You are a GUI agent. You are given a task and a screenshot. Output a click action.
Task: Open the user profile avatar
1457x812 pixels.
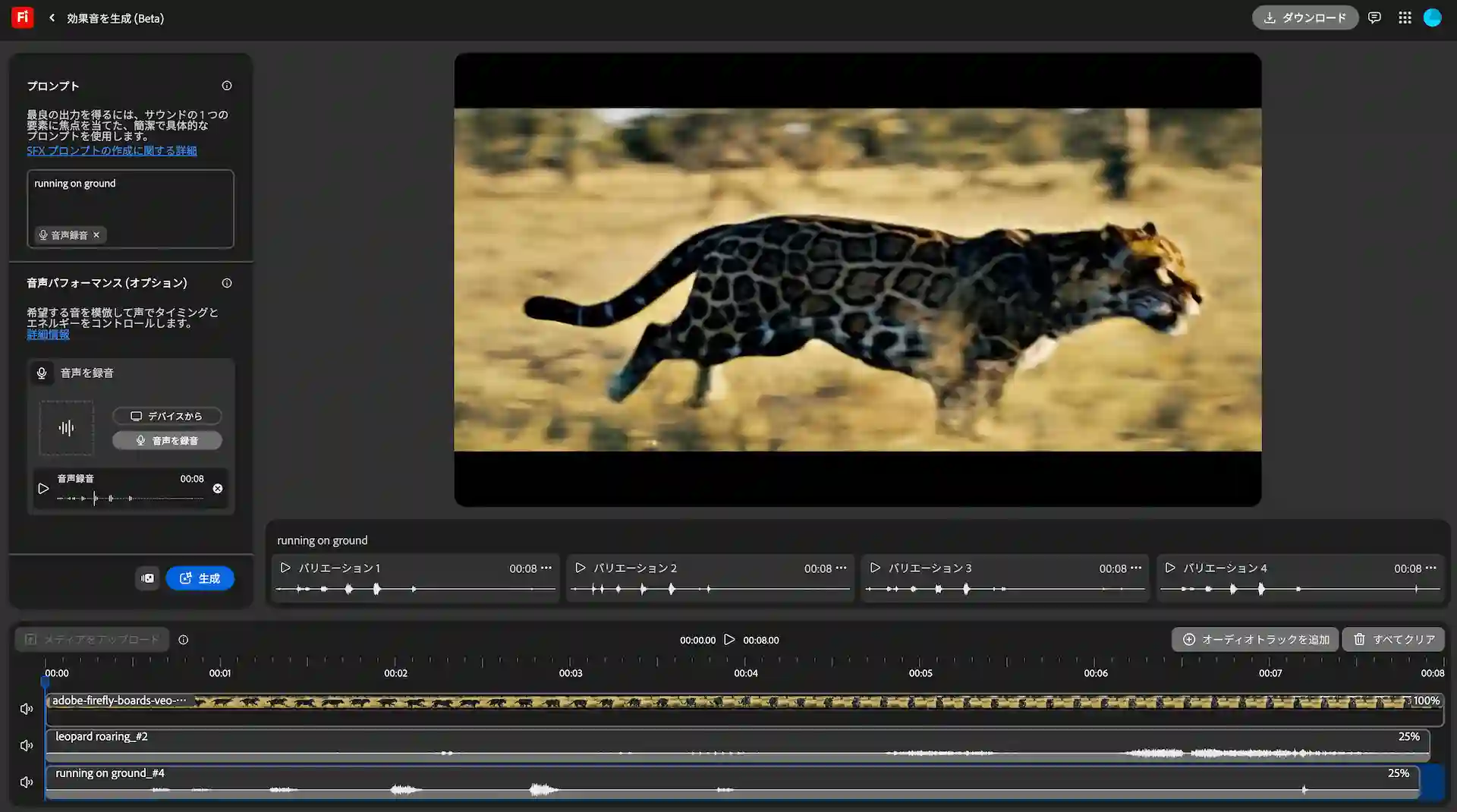[x=1432, y=17]
